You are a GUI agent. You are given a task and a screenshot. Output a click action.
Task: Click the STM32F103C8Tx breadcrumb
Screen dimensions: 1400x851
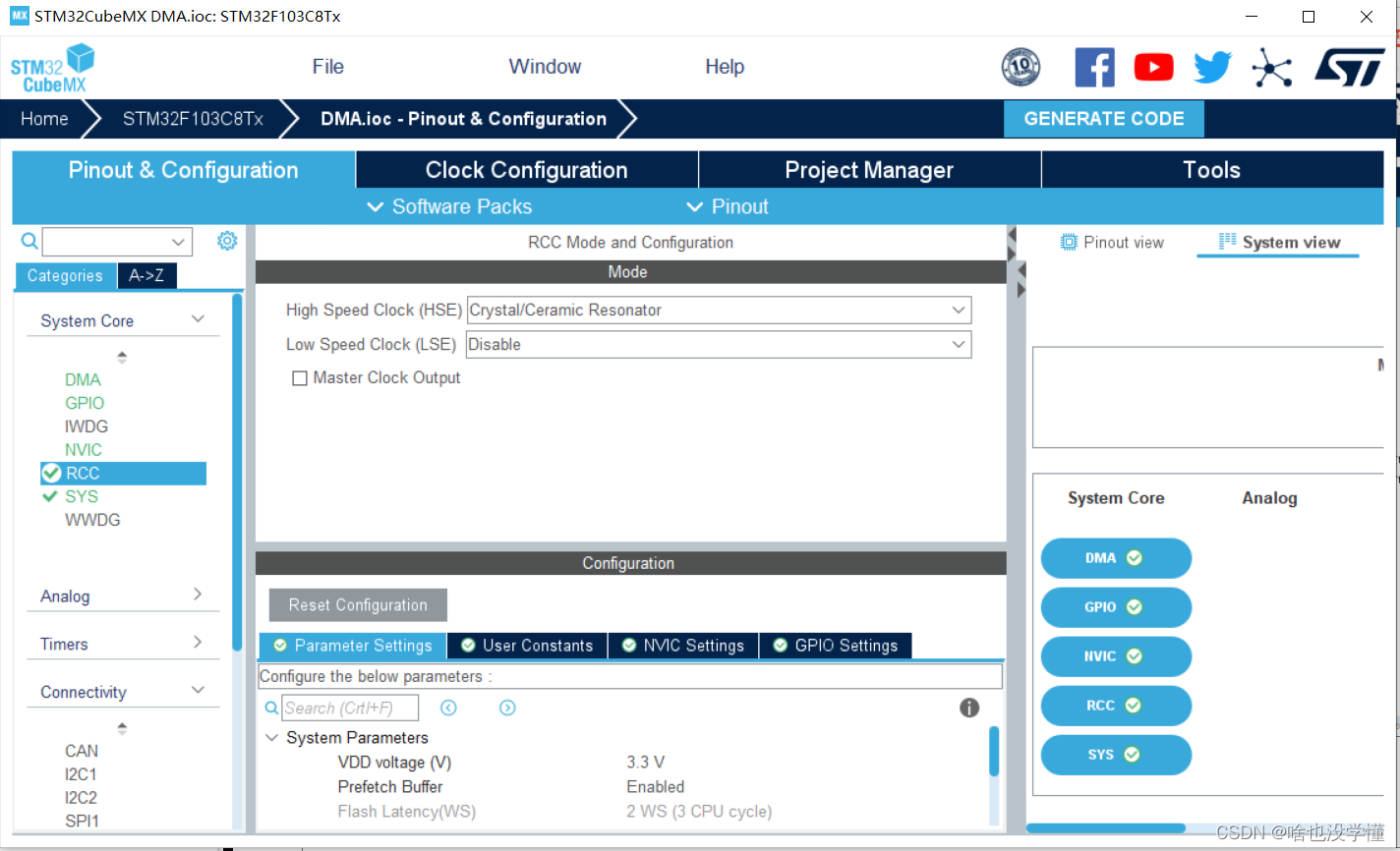pos(193,119)
